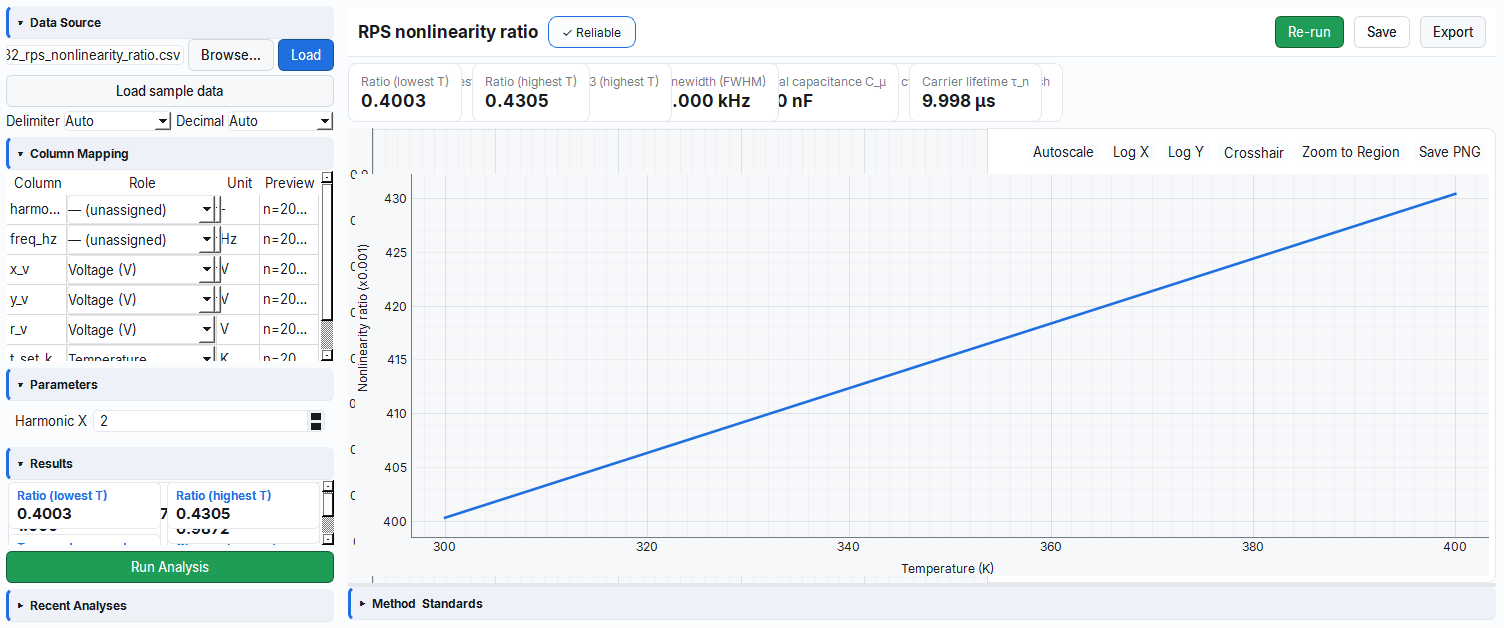
Task: Collapse the Parameters section
Action: coord(170,384)
